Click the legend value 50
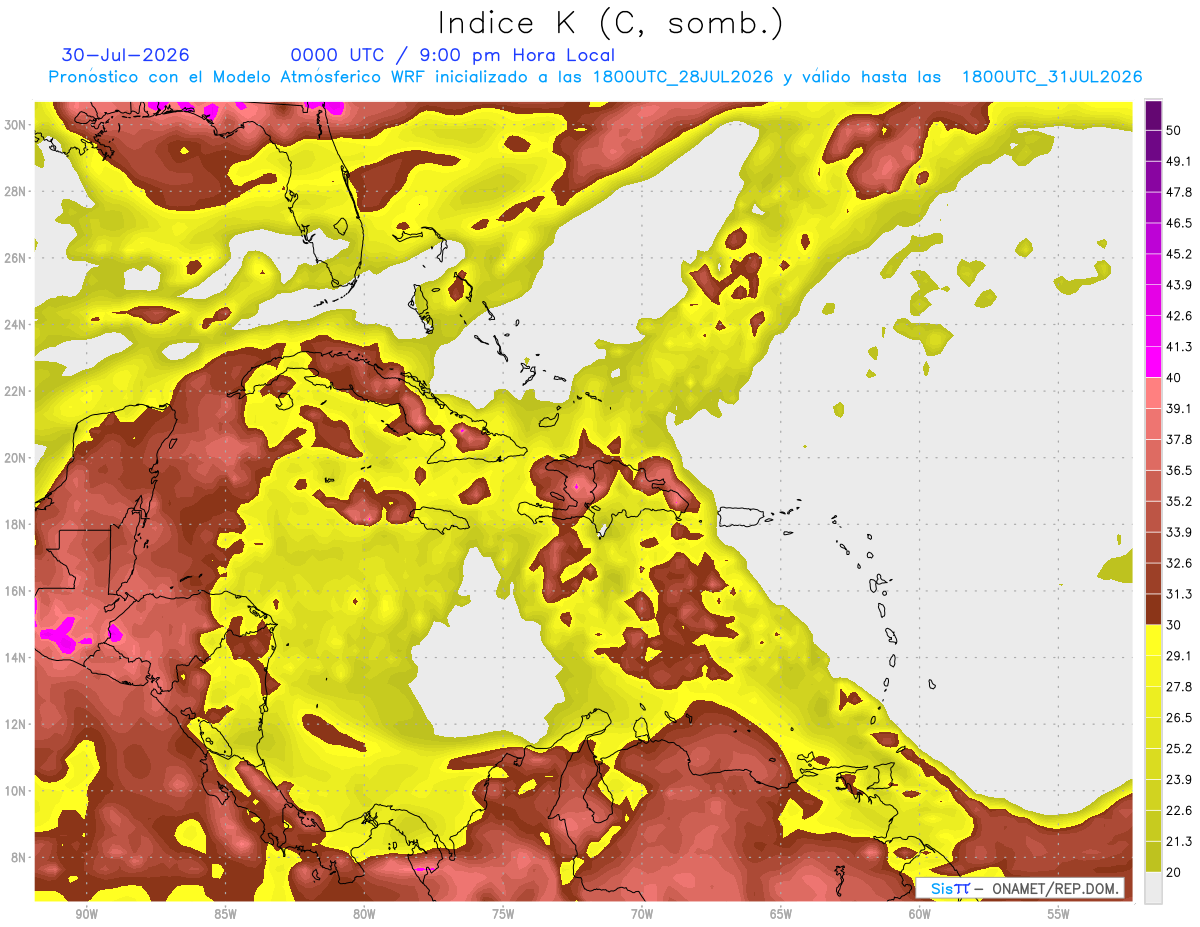This screenshot has width=1200, height=927. (x=1175, y=130)
